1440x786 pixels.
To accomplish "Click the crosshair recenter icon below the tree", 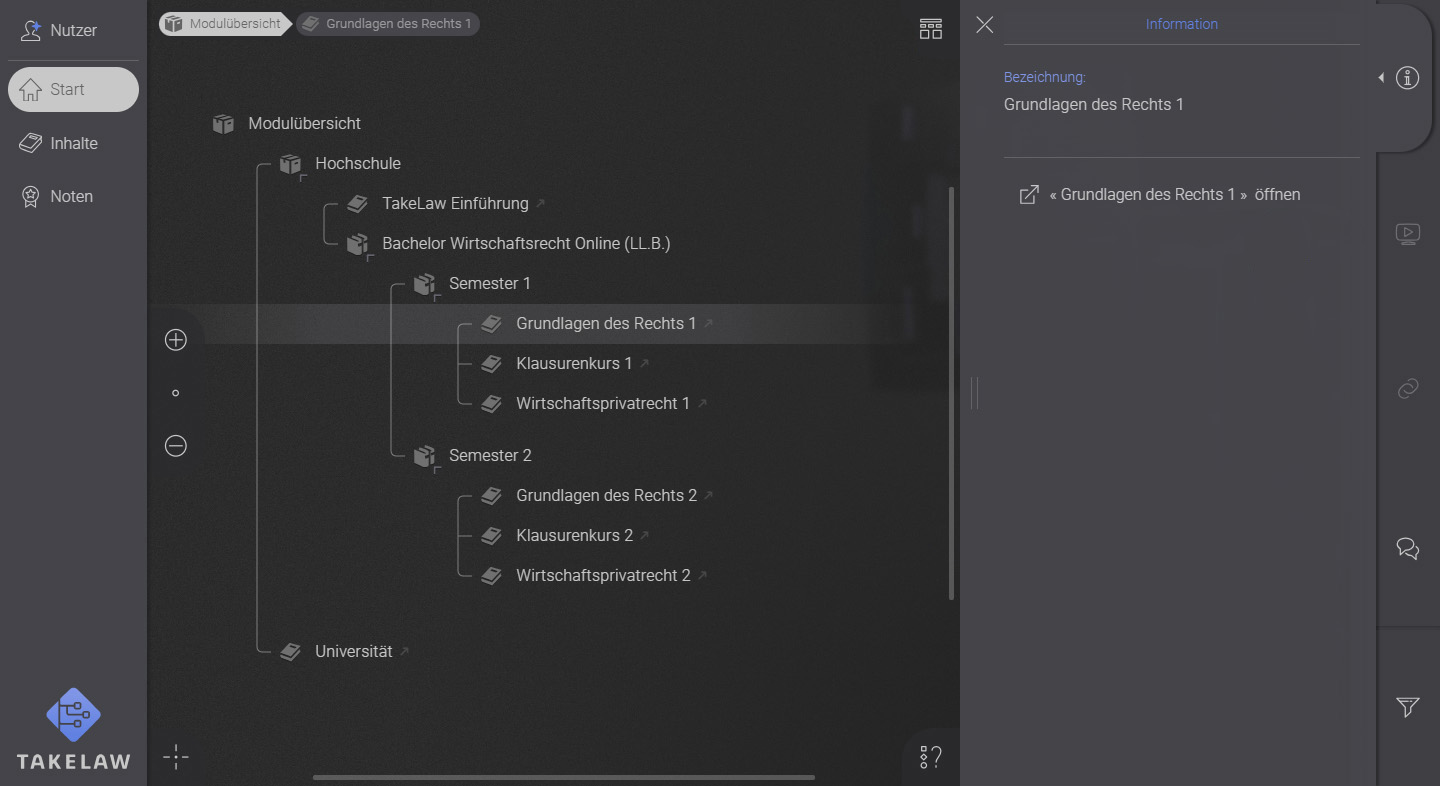I will click(176, 757).
